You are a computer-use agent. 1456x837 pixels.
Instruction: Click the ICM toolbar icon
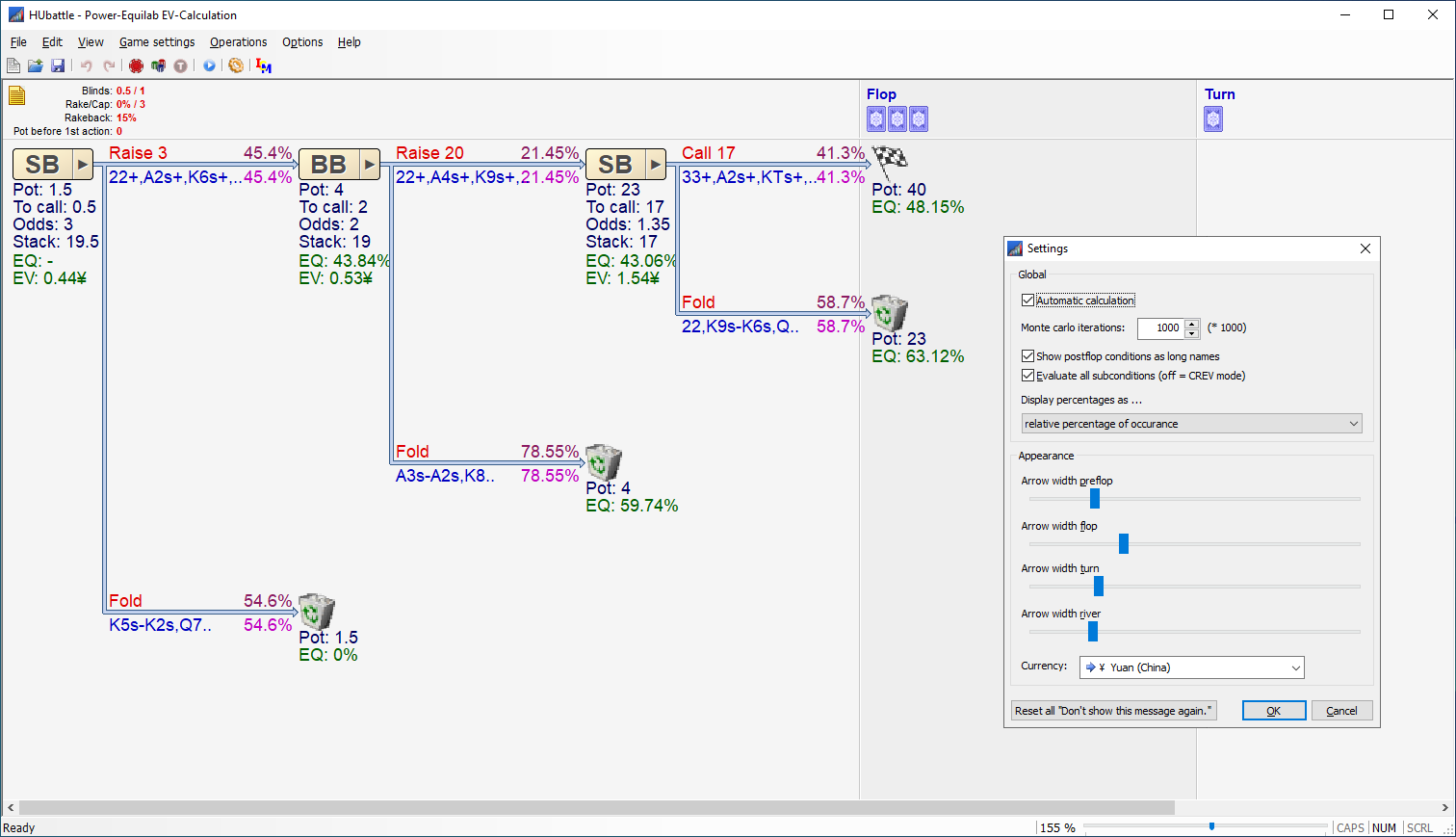click(x=264, y=65)
